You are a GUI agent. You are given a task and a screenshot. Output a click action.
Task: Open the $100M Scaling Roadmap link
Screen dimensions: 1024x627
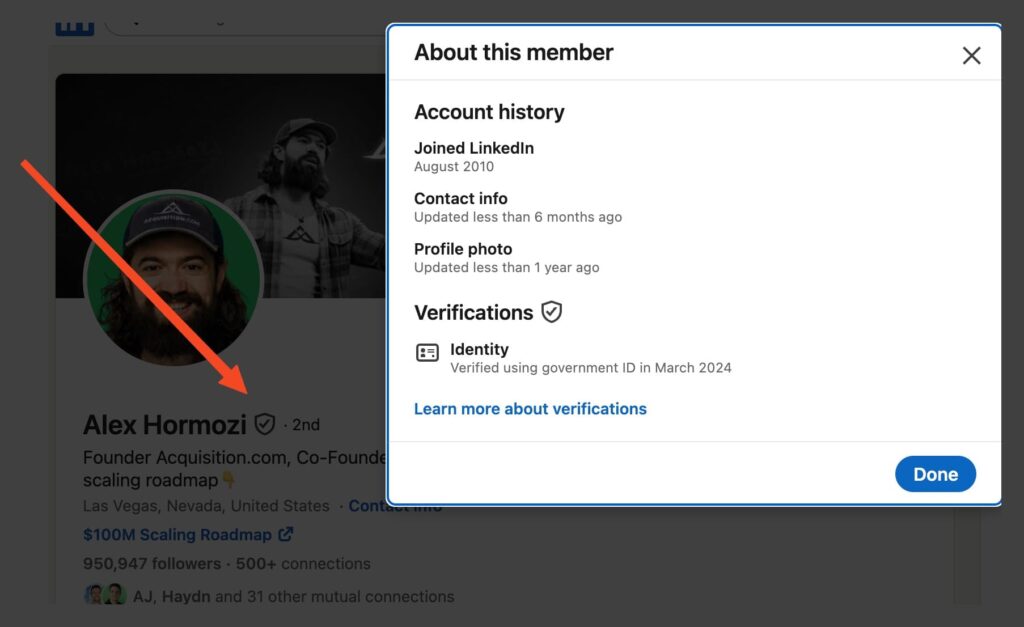187,534
